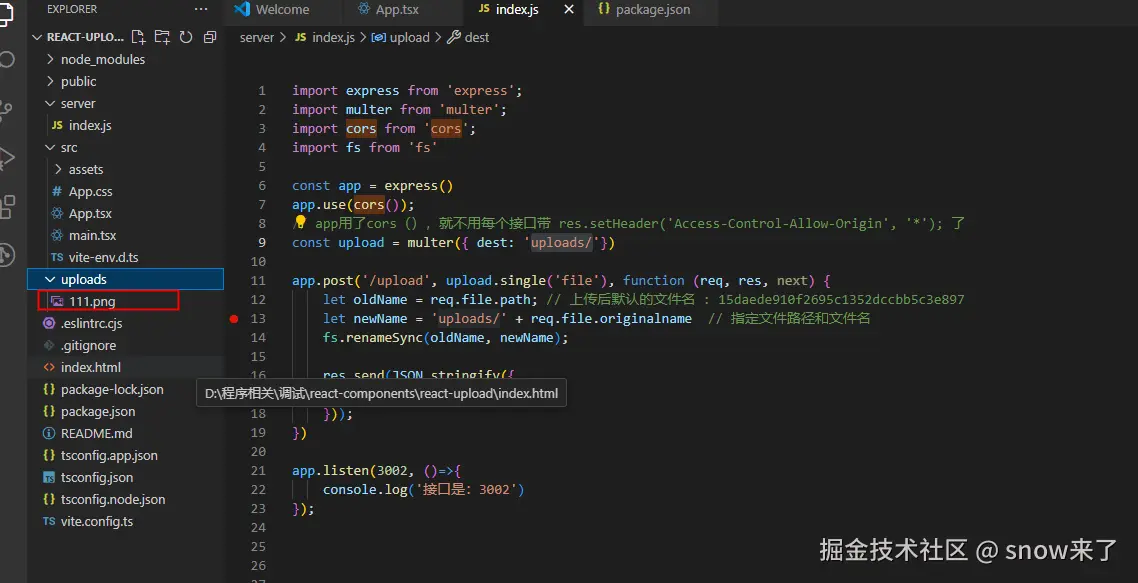Open Search view in activity bar
1138x583 pixels.
tap(7, 60)
